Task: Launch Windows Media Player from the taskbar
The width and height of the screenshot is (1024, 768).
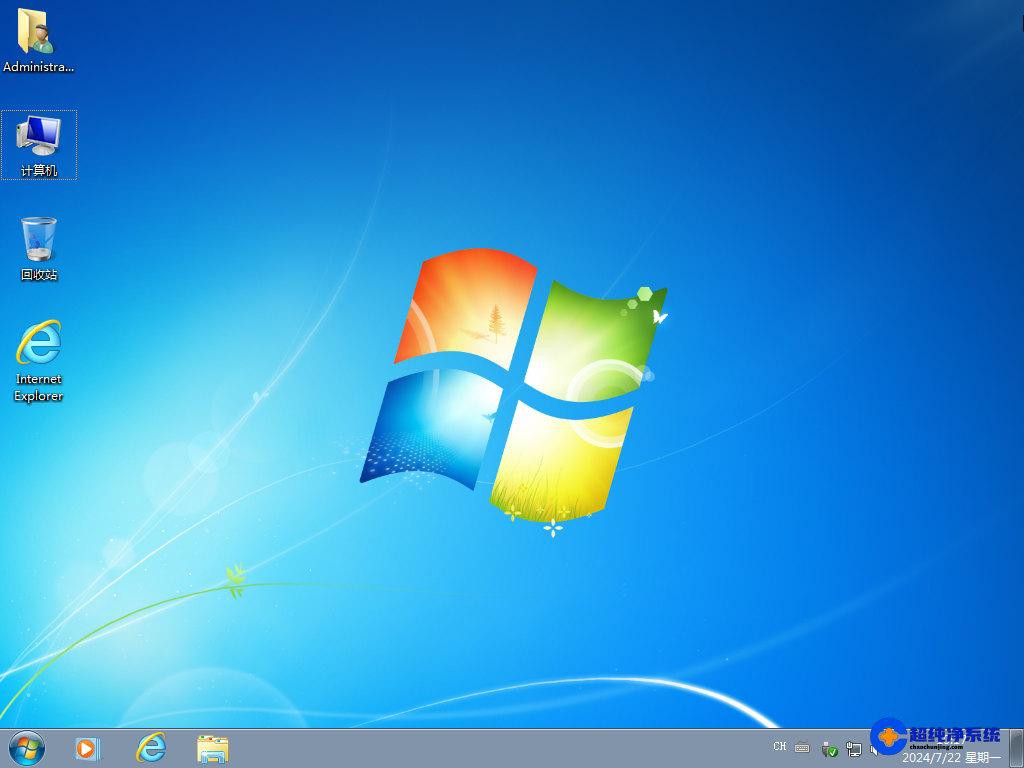Action: [87, 748]
